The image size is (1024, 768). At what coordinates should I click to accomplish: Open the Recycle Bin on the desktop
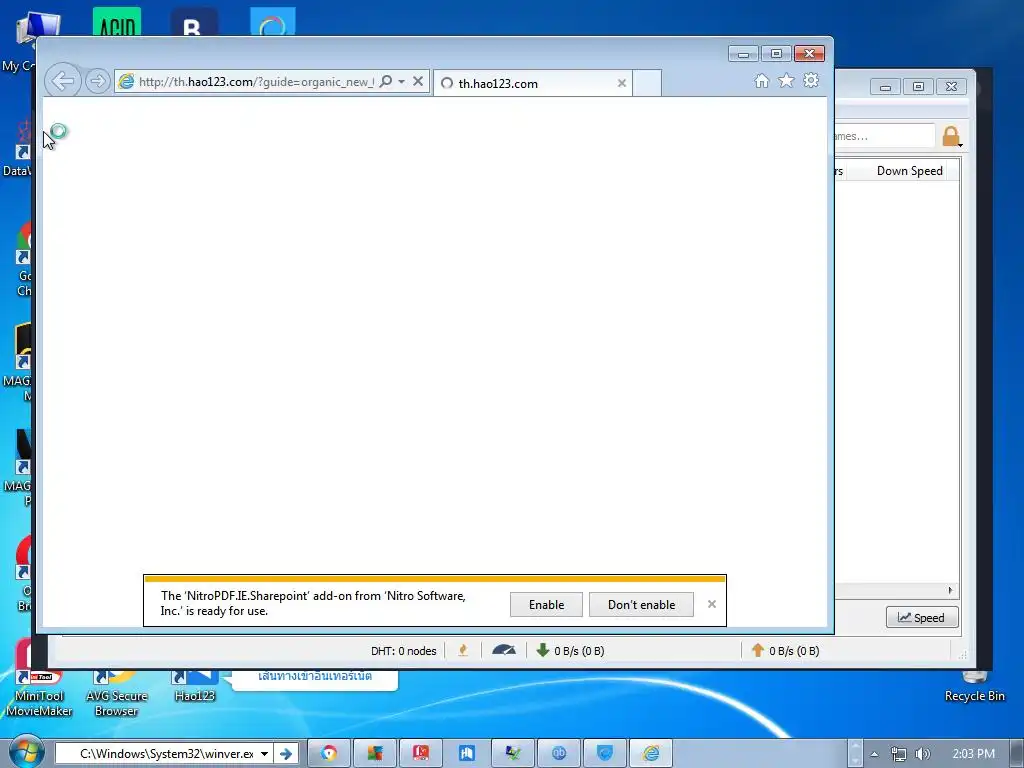(974, 687)
